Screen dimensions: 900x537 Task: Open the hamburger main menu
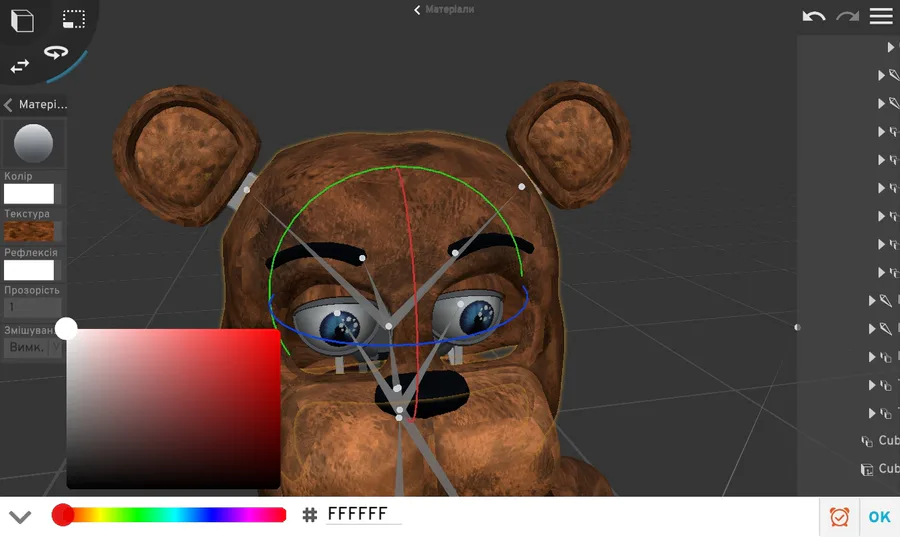pyautogui.click(x=881, y=16)
